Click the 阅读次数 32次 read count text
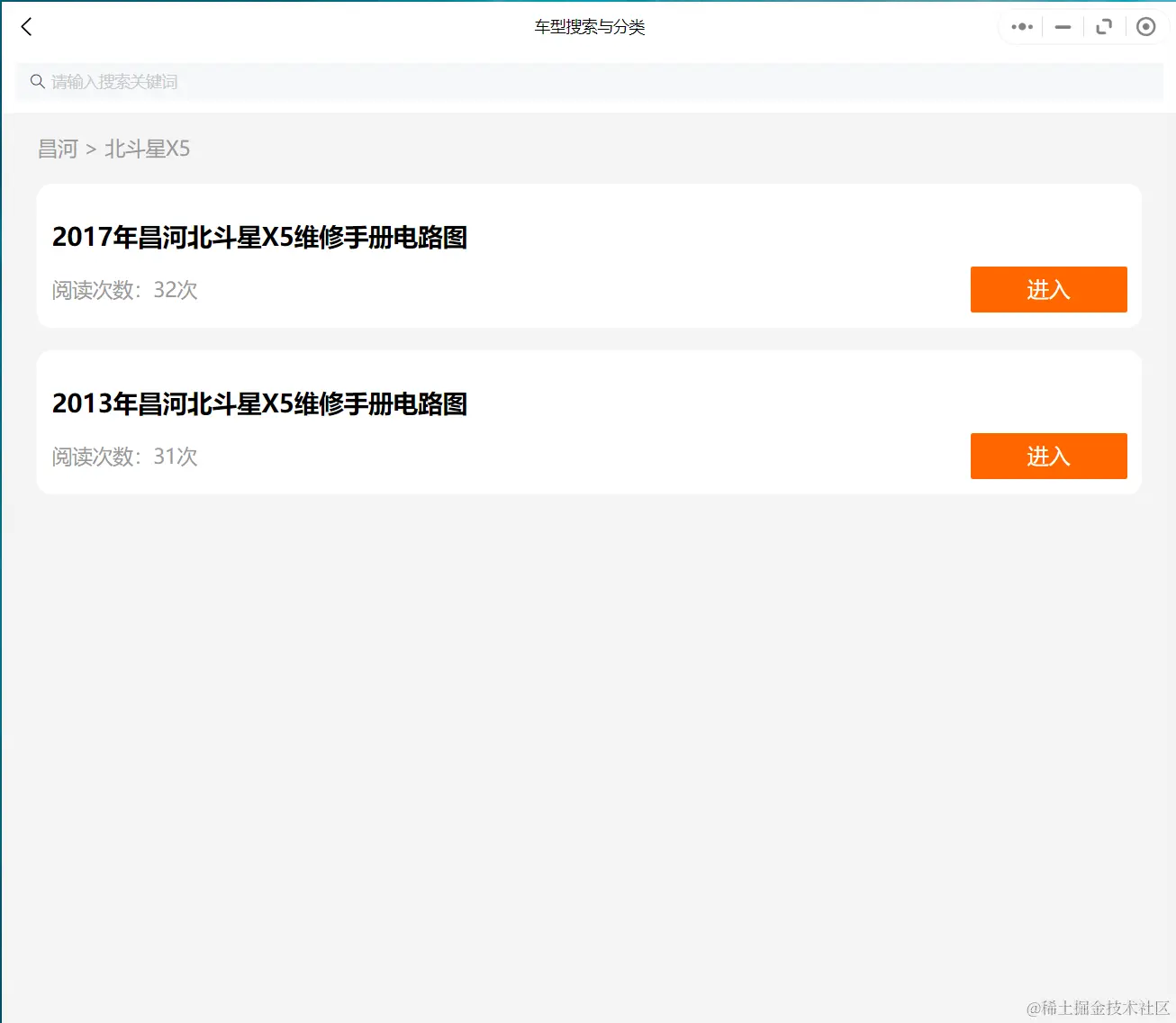Screen dimensions: 1176x1023 click(125, 289)
